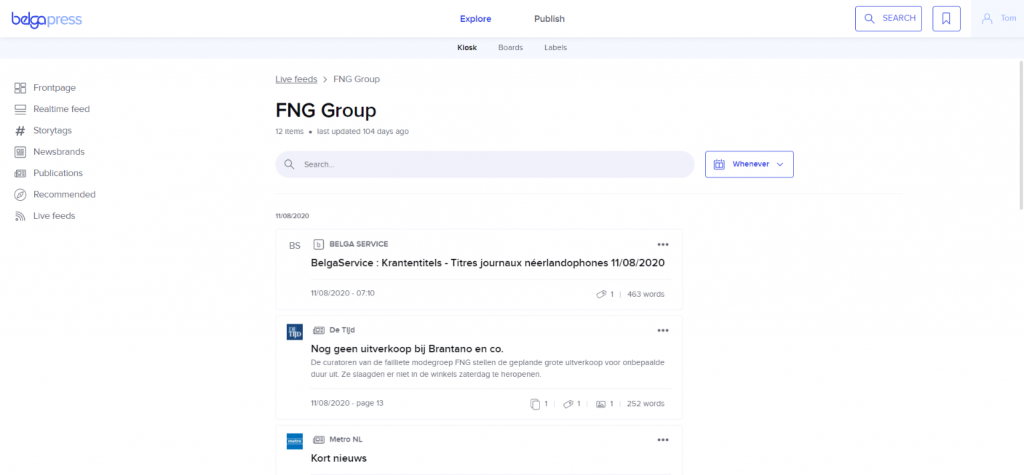Click the calendar icon on the Whenever filter
The width and height of the screenshot is (1024, 475).
point(719,165)
